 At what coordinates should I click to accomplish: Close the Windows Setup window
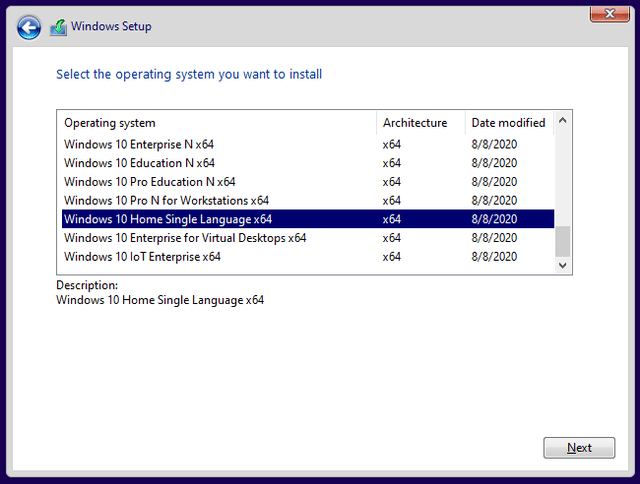click(x=609, y=14)
